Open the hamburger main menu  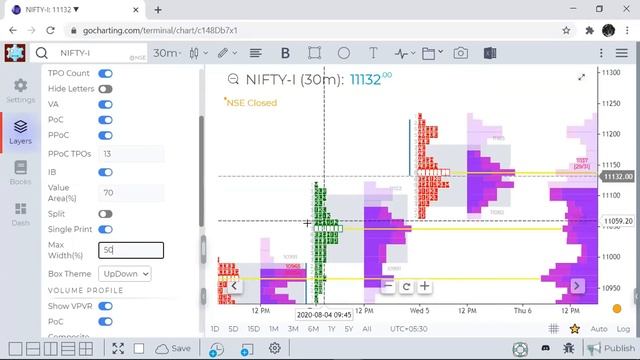coord(622,53)
